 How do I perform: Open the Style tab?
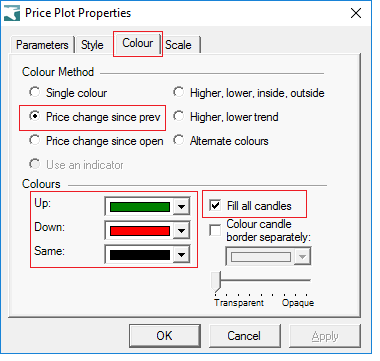point(92,45)
